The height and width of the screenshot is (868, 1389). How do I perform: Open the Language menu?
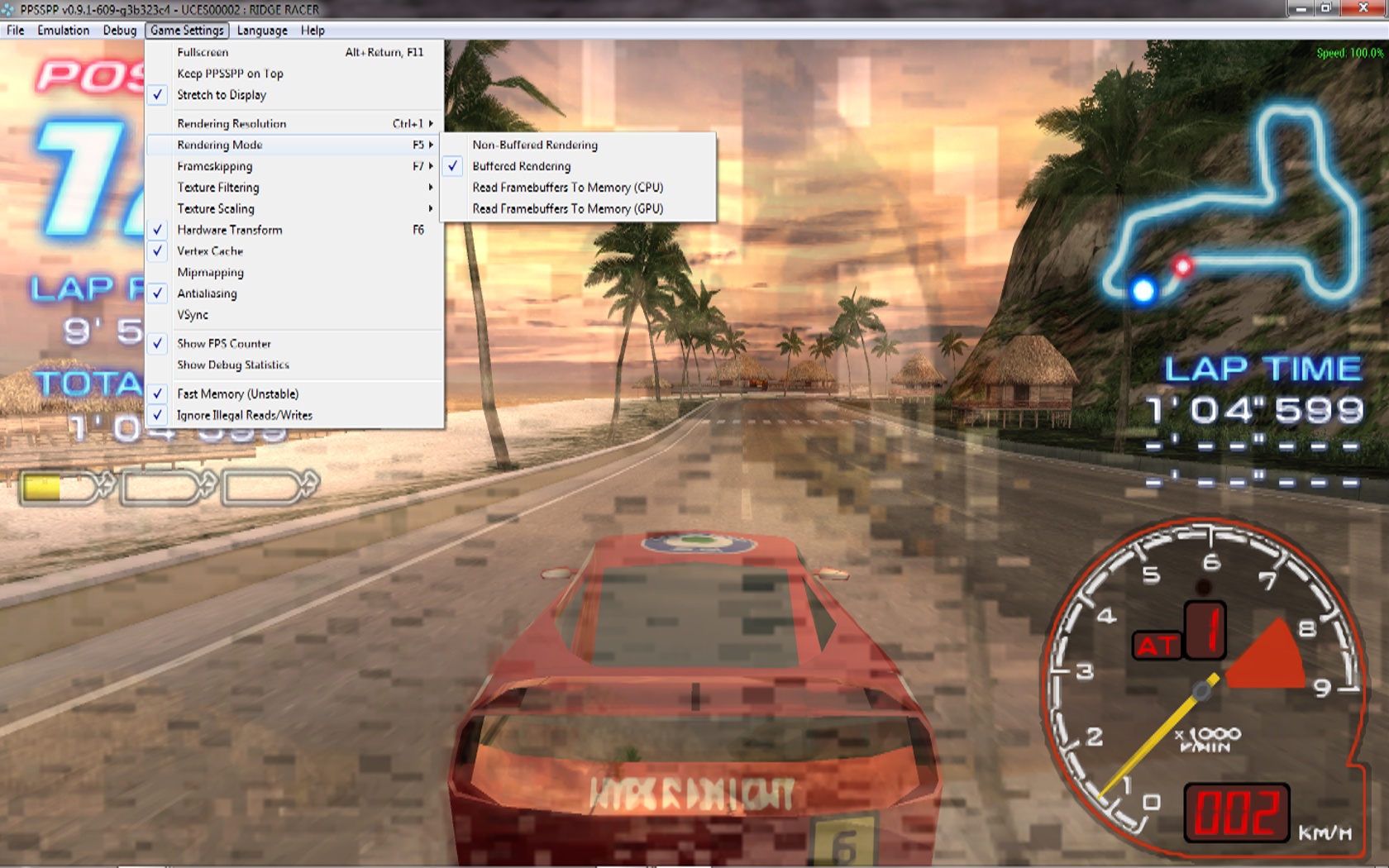point(262,31)
